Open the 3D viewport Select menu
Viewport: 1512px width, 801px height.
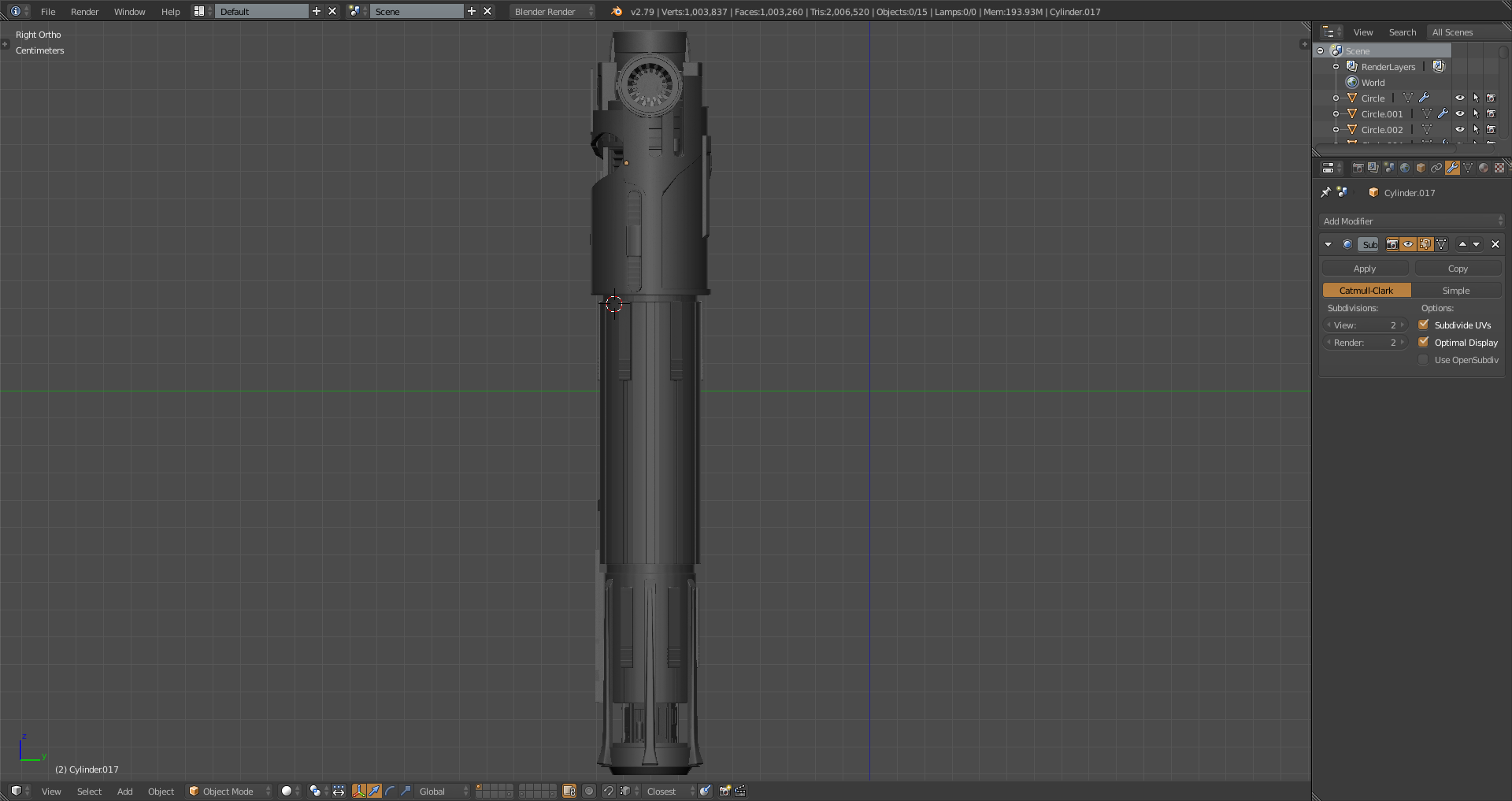(89, 791)
